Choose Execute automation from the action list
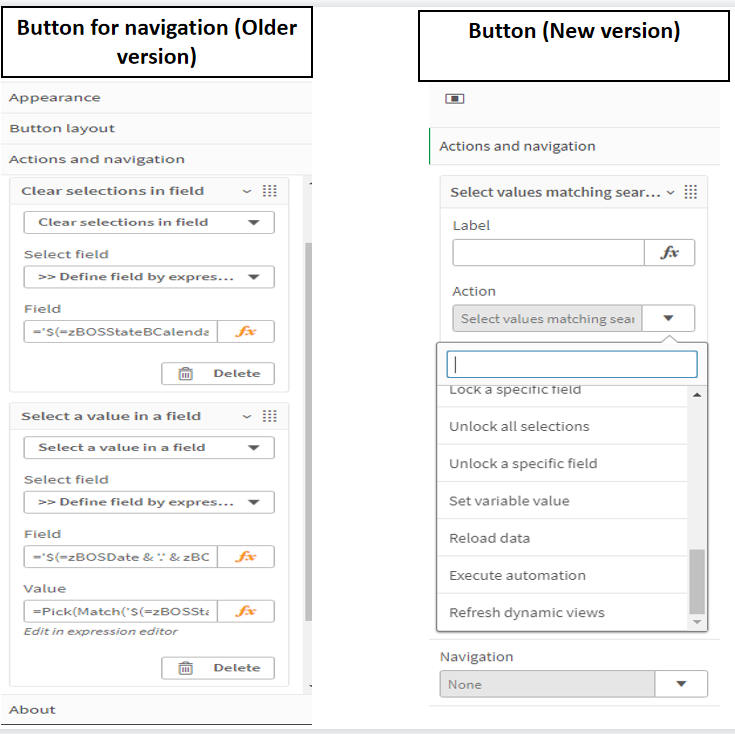Viewport: 735px width, 734px height. 517,575
